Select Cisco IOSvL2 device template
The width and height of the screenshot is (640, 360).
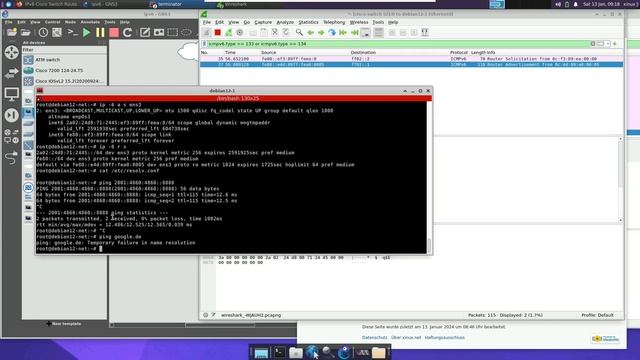click(64, 81)
